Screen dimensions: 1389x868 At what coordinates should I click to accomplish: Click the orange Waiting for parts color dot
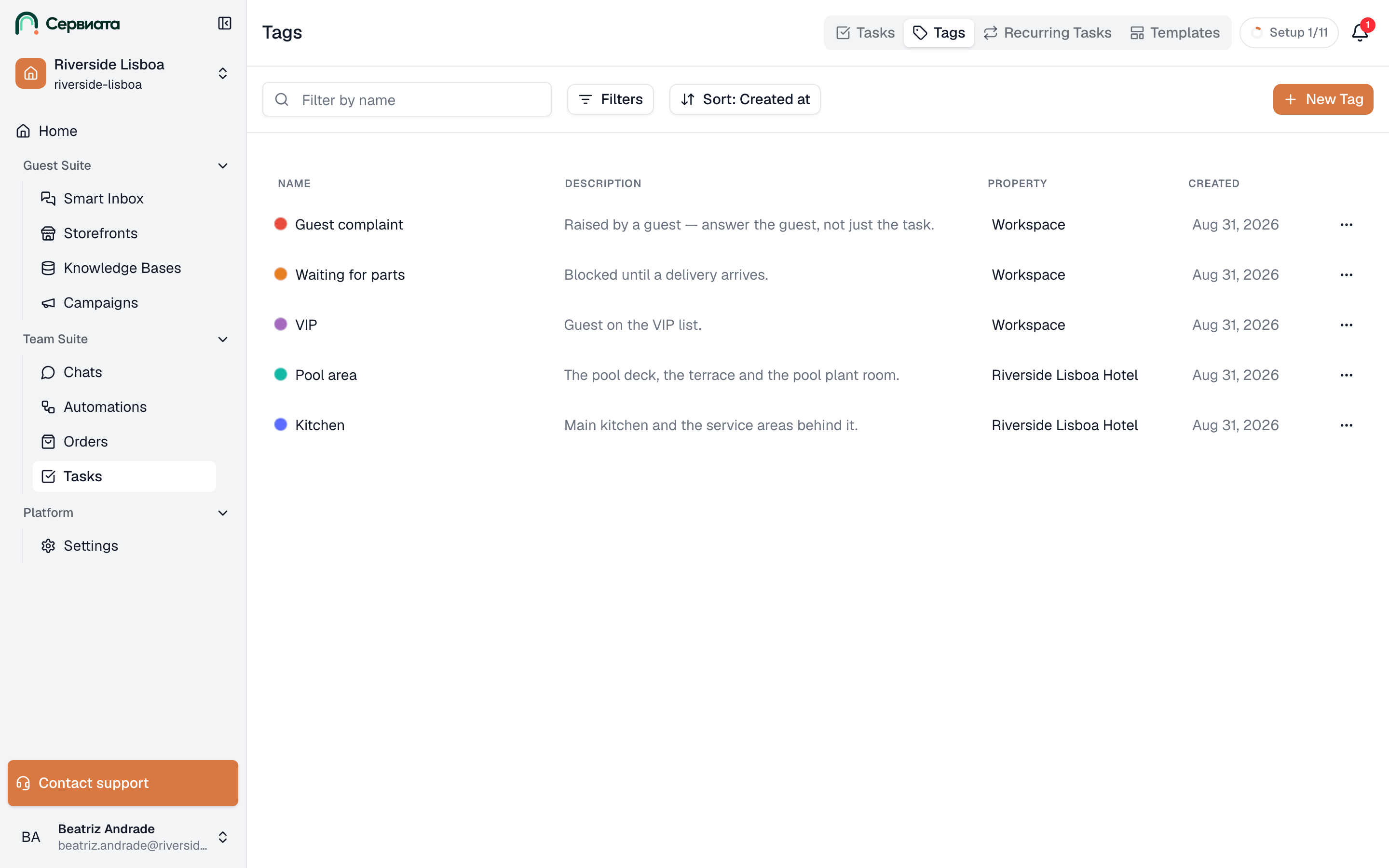pyautogui.click(x=281, y=274)
